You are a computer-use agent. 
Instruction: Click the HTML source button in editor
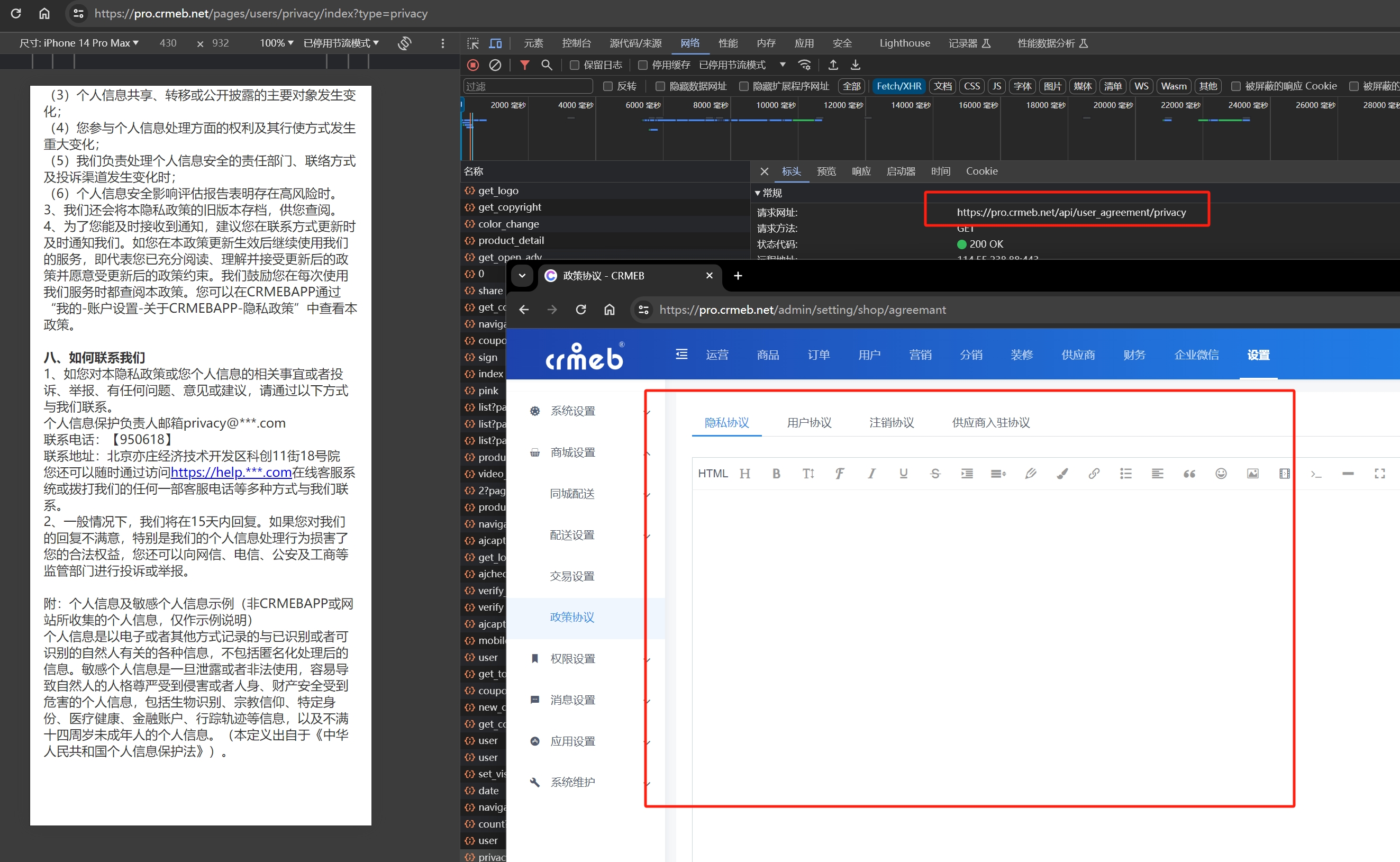click(x=713, y=473)
